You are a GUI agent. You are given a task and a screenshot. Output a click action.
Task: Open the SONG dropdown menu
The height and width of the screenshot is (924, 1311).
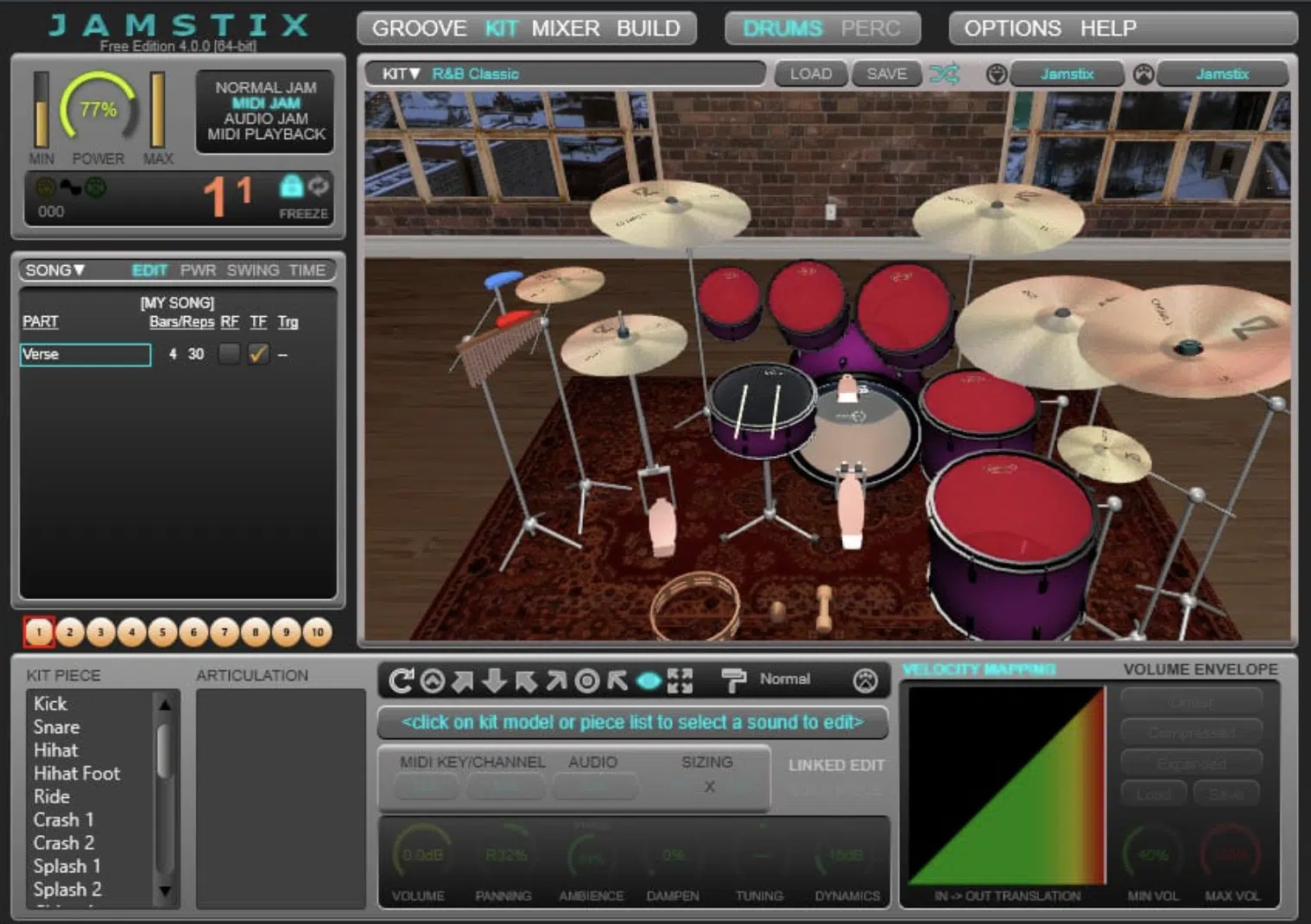coord(55,270)
